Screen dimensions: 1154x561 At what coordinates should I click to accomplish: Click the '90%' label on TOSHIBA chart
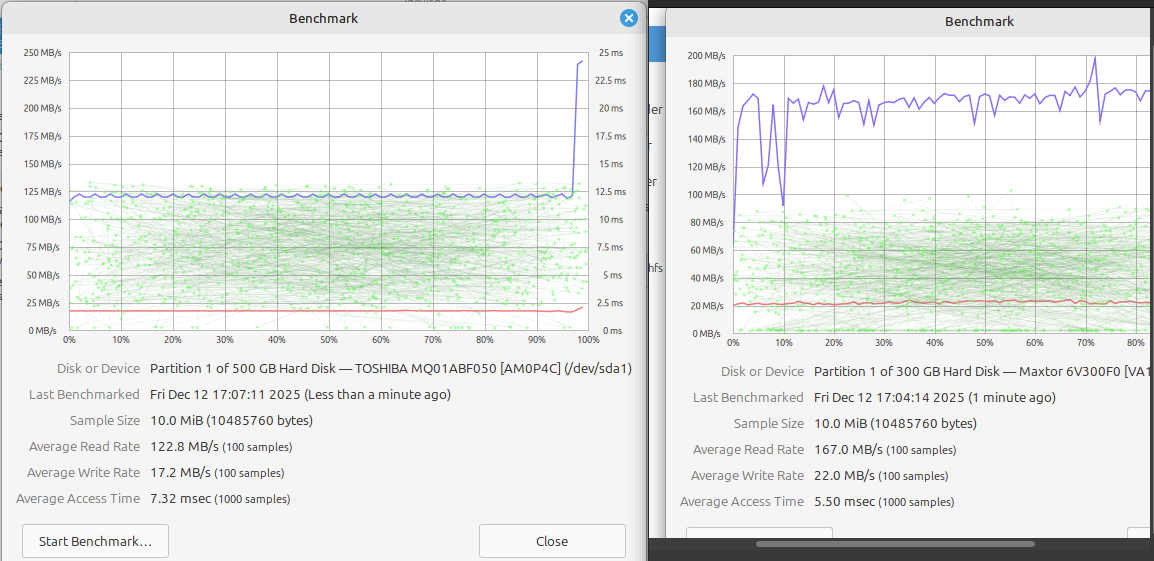point(537,340)
